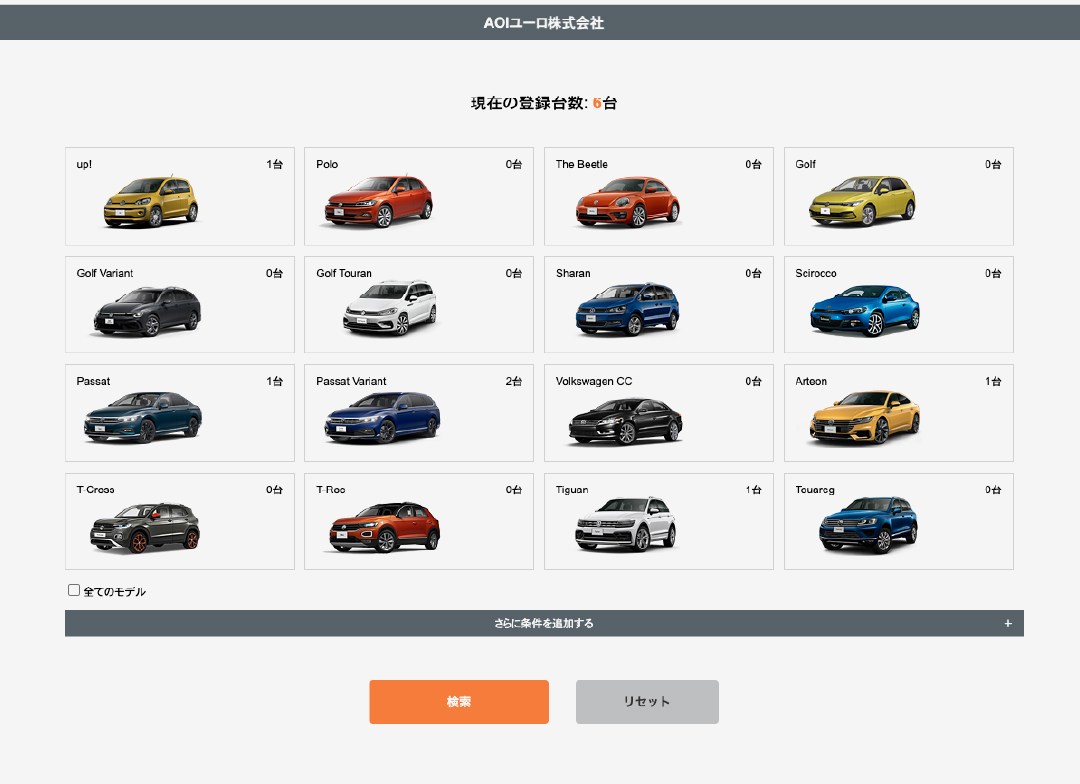
Task: Choose the Passat Variant car image
Action: coord(382,417)
